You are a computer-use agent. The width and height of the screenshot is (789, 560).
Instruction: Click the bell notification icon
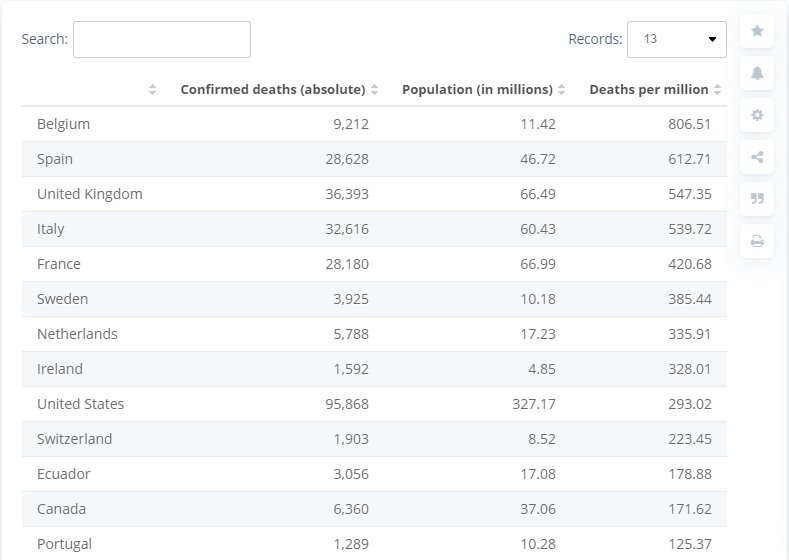tap(757, 73)
